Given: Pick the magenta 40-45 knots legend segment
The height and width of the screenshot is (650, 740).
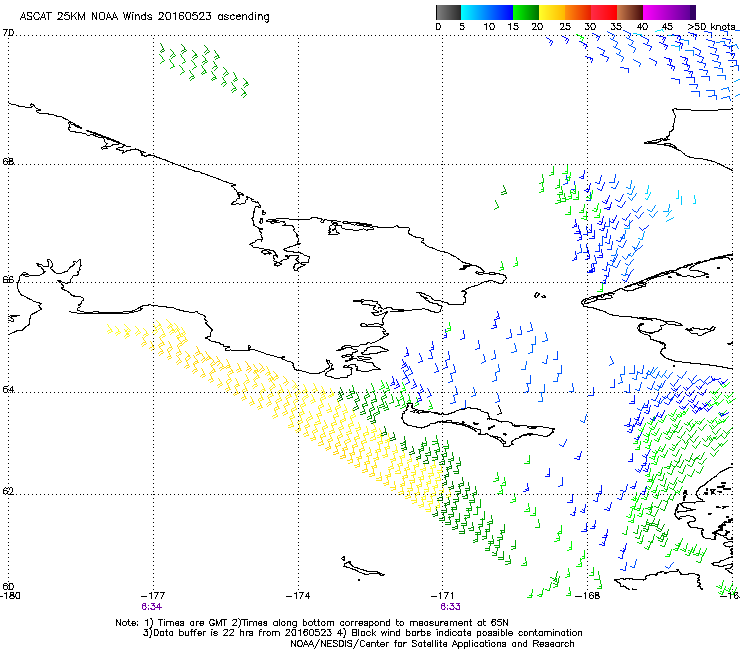Looking at the screenshot, I should click(x=656, y=12).
